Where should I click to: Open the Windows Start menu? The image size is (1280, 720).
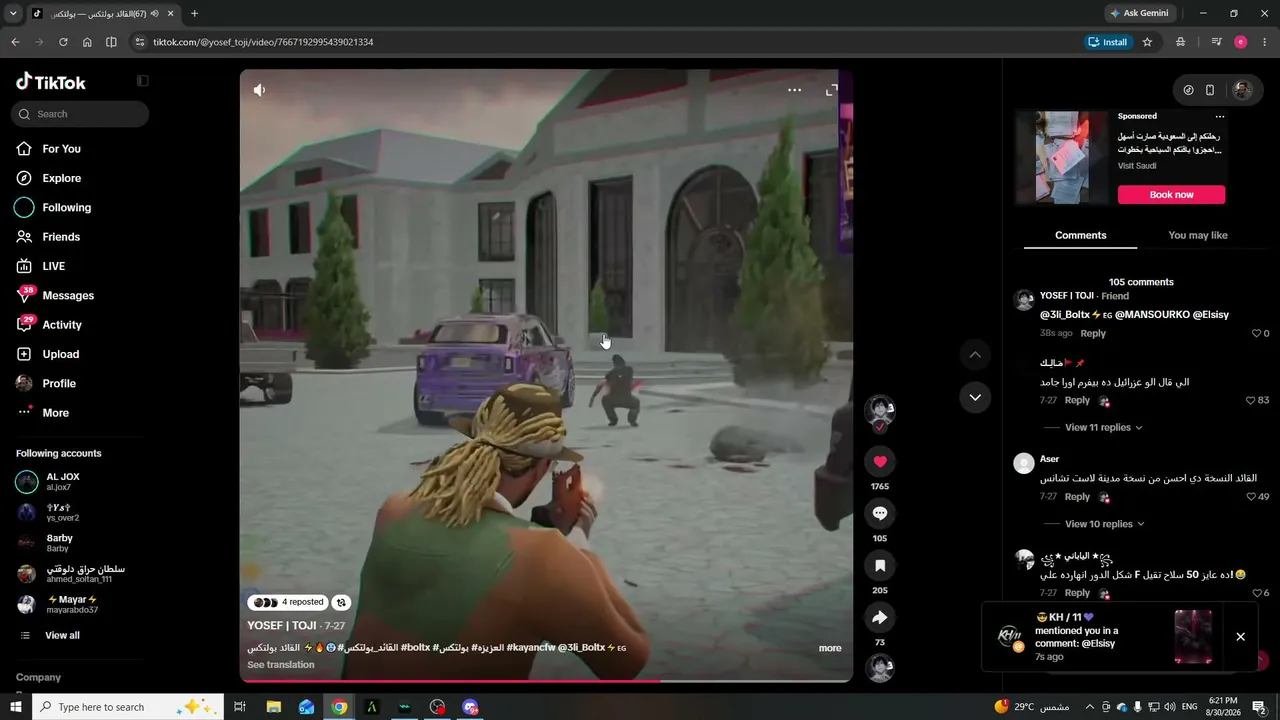click(x=16, y=707)
